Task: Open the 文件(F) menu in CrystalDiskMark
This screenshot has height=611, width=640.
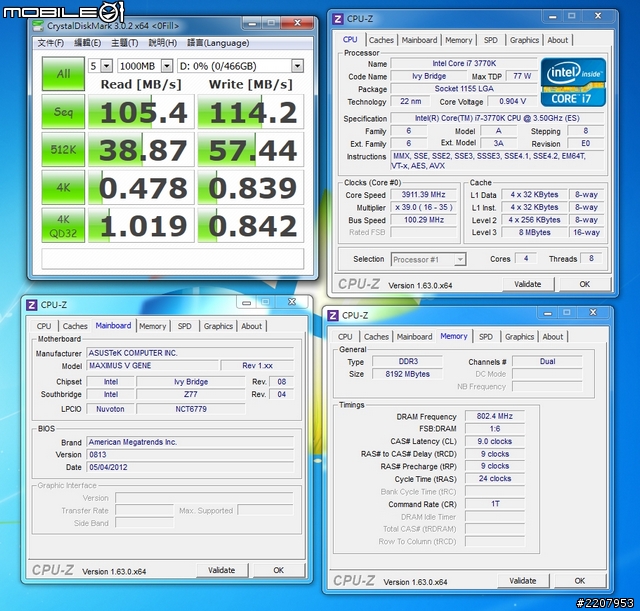Action: 51,43
